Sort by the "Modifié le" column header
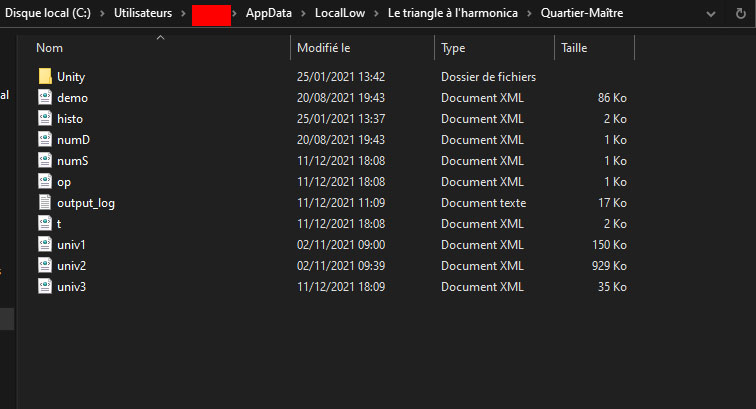This screenshot has height=409, width=756. pos(323,48)
